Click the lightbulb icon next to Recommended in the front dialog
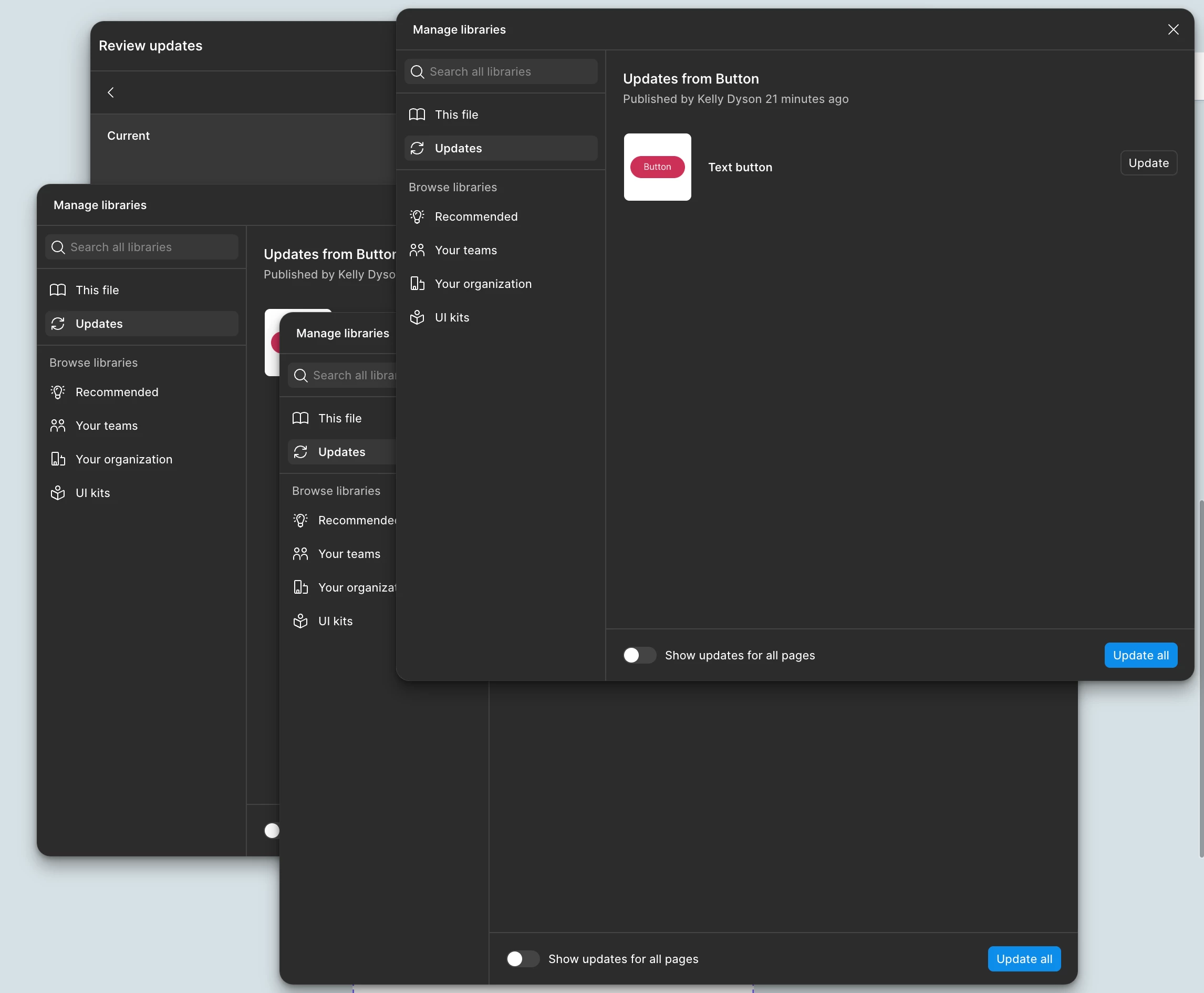The height and width of the screenshot is (993, 1204). point(417,217)
